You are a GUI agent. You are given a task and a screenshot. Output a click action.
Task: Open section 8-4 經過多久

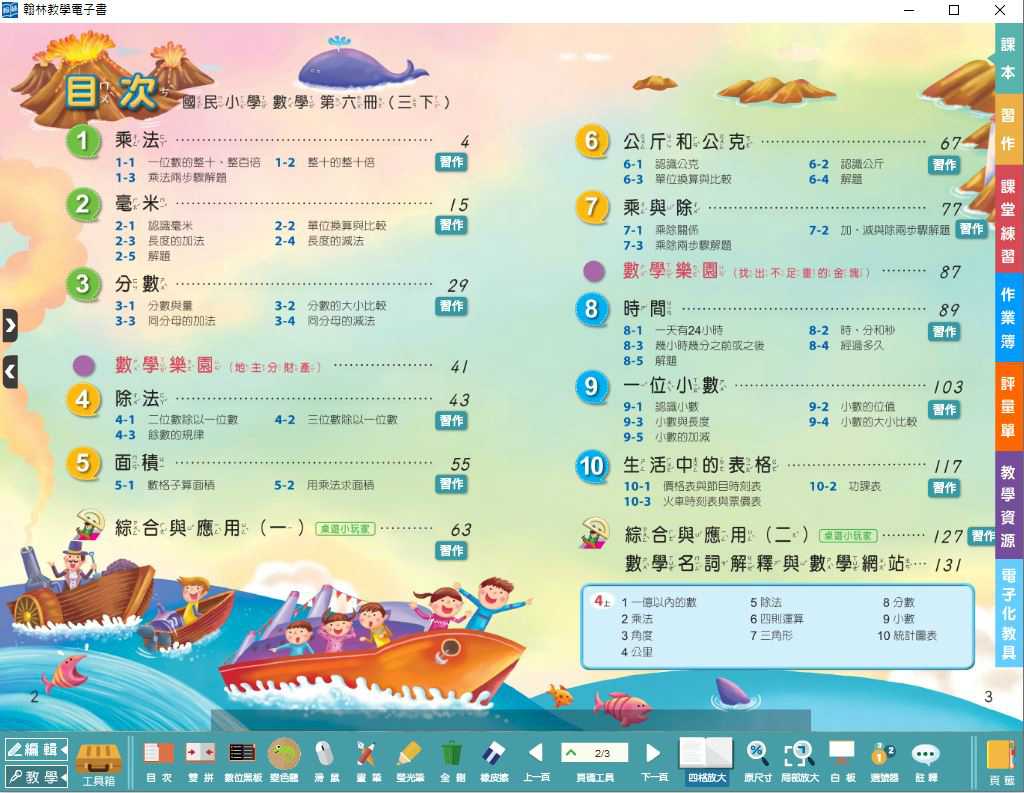[x=846, y=346]
